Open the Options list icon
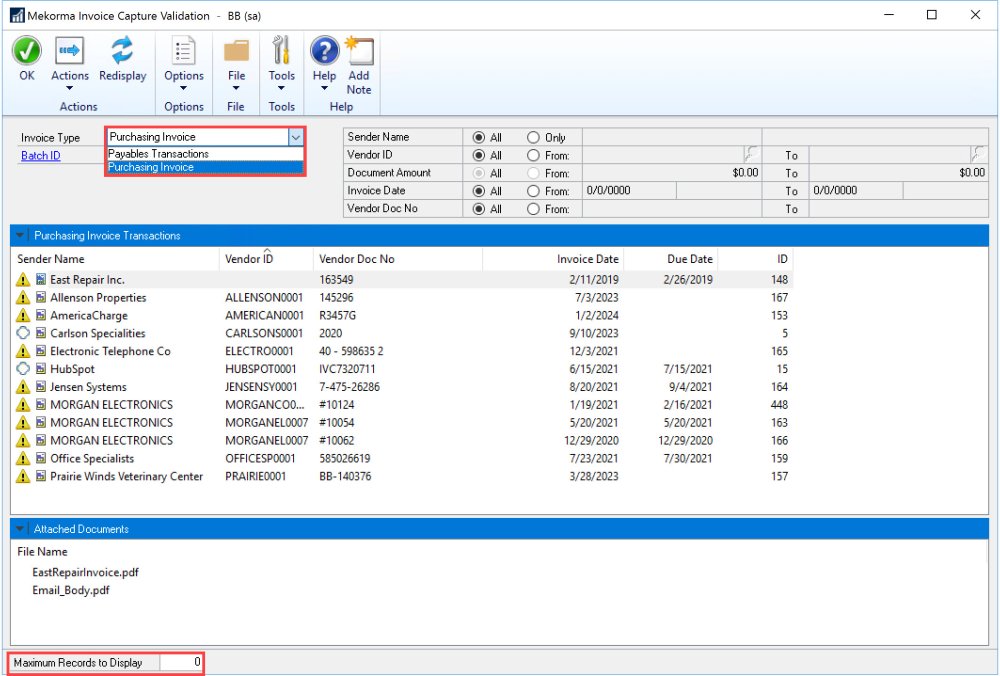 184,51
